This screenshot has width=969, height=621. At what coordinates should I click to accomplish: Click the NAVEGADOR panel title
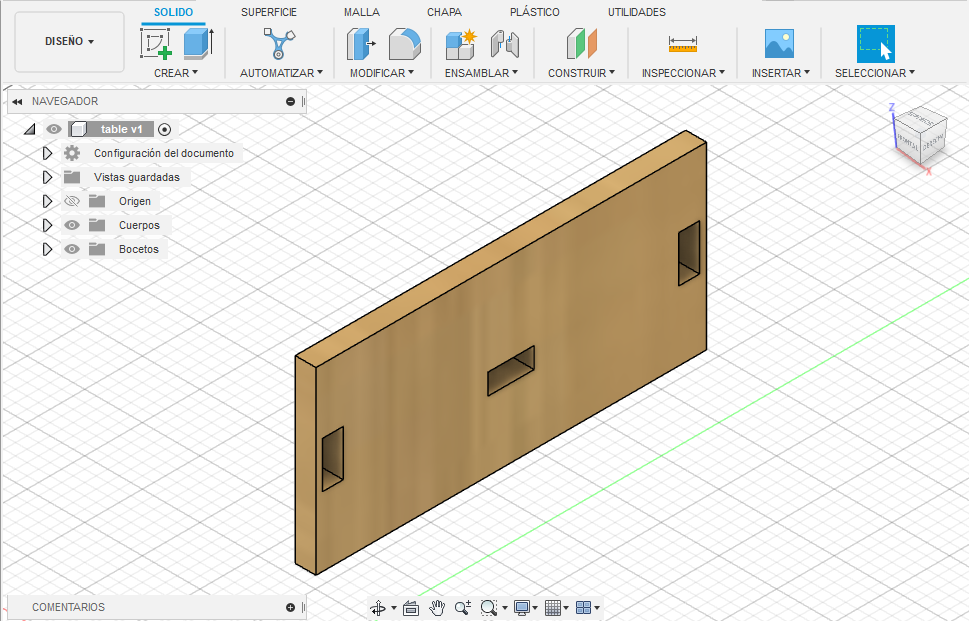(65, 101)
